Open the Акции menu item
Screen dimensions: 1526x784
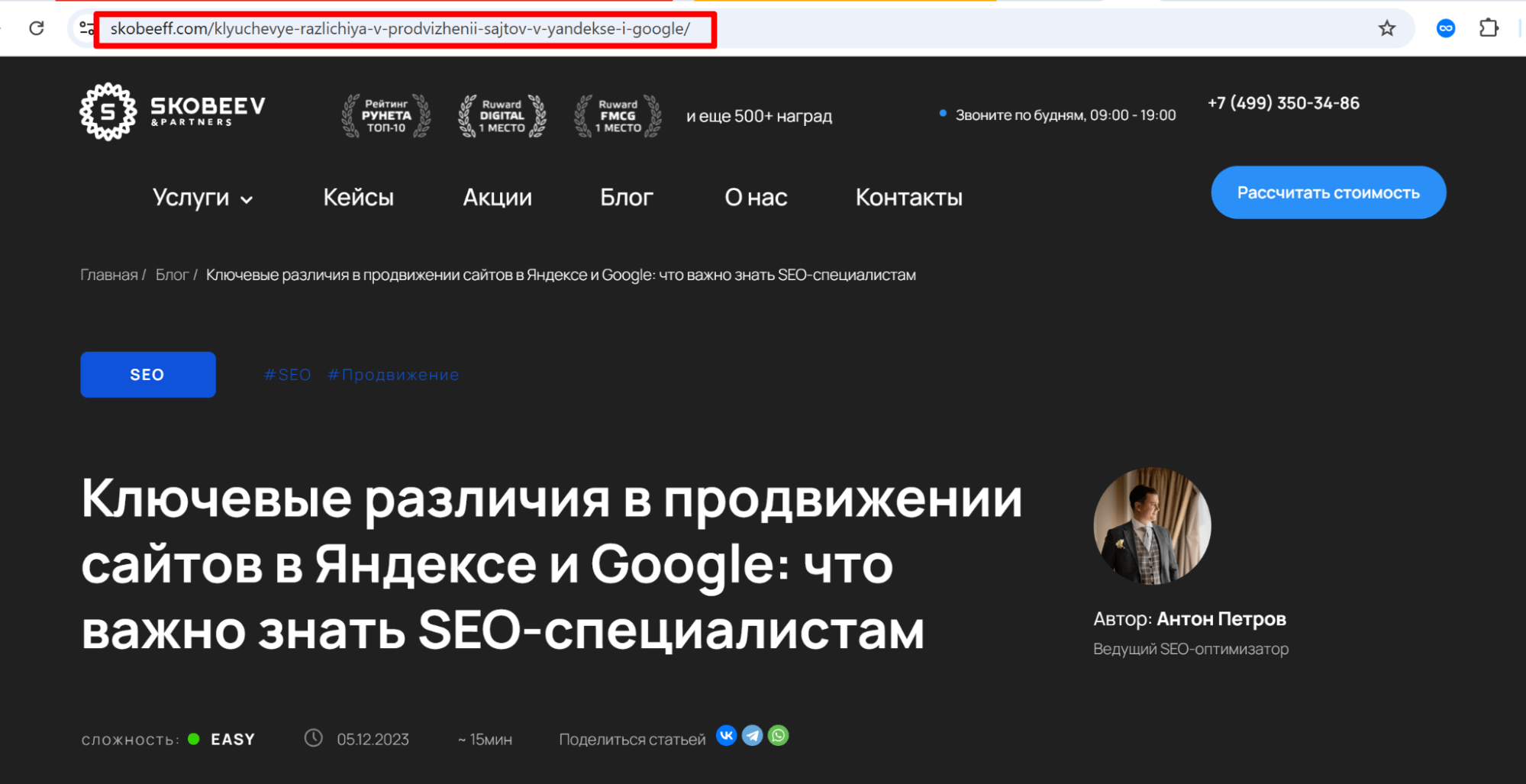pyautogui.click(x=498, y=197)
